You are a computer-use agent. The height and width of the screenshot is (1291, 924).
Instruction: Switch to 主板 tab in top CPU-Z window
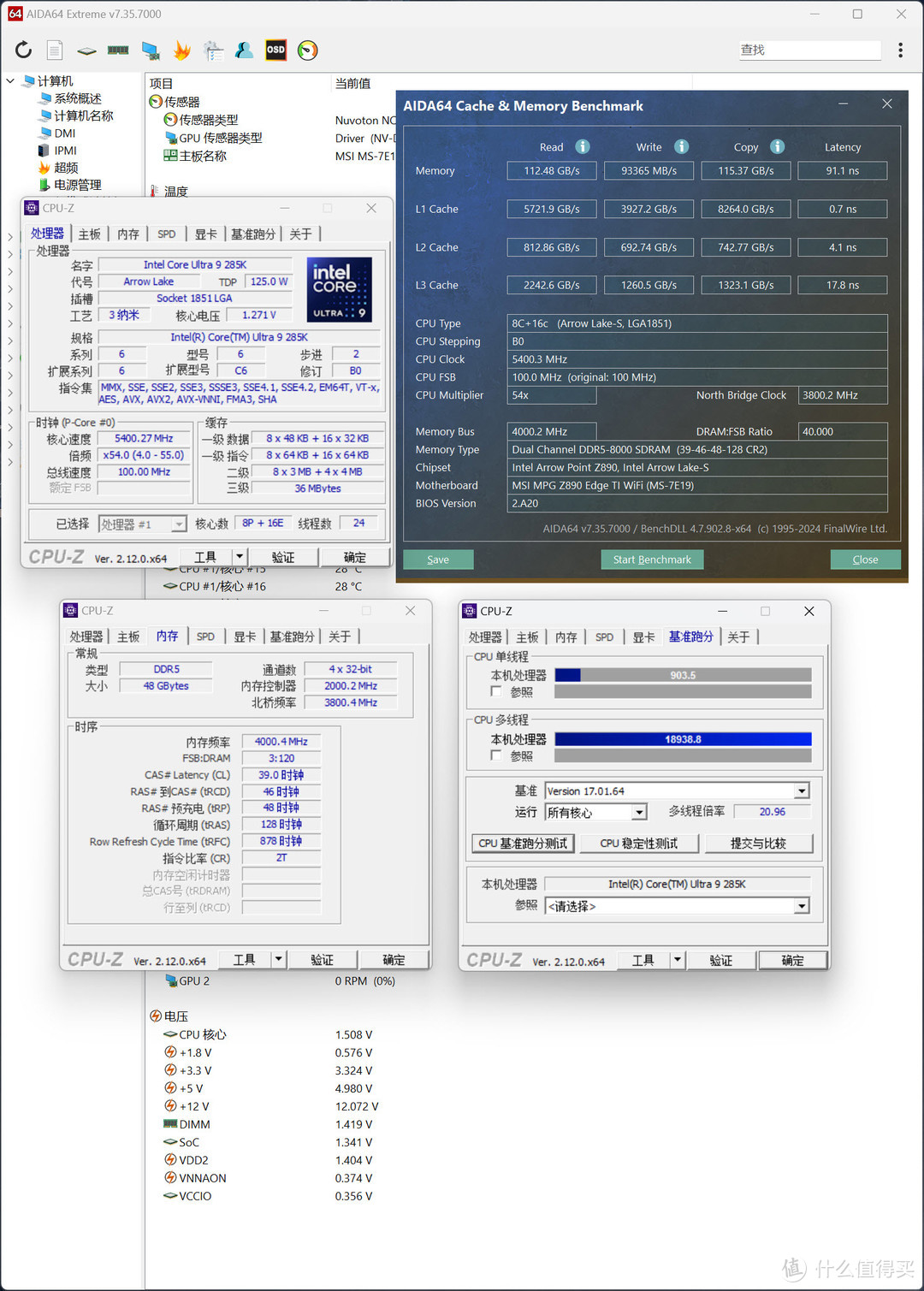click(90, 234)
